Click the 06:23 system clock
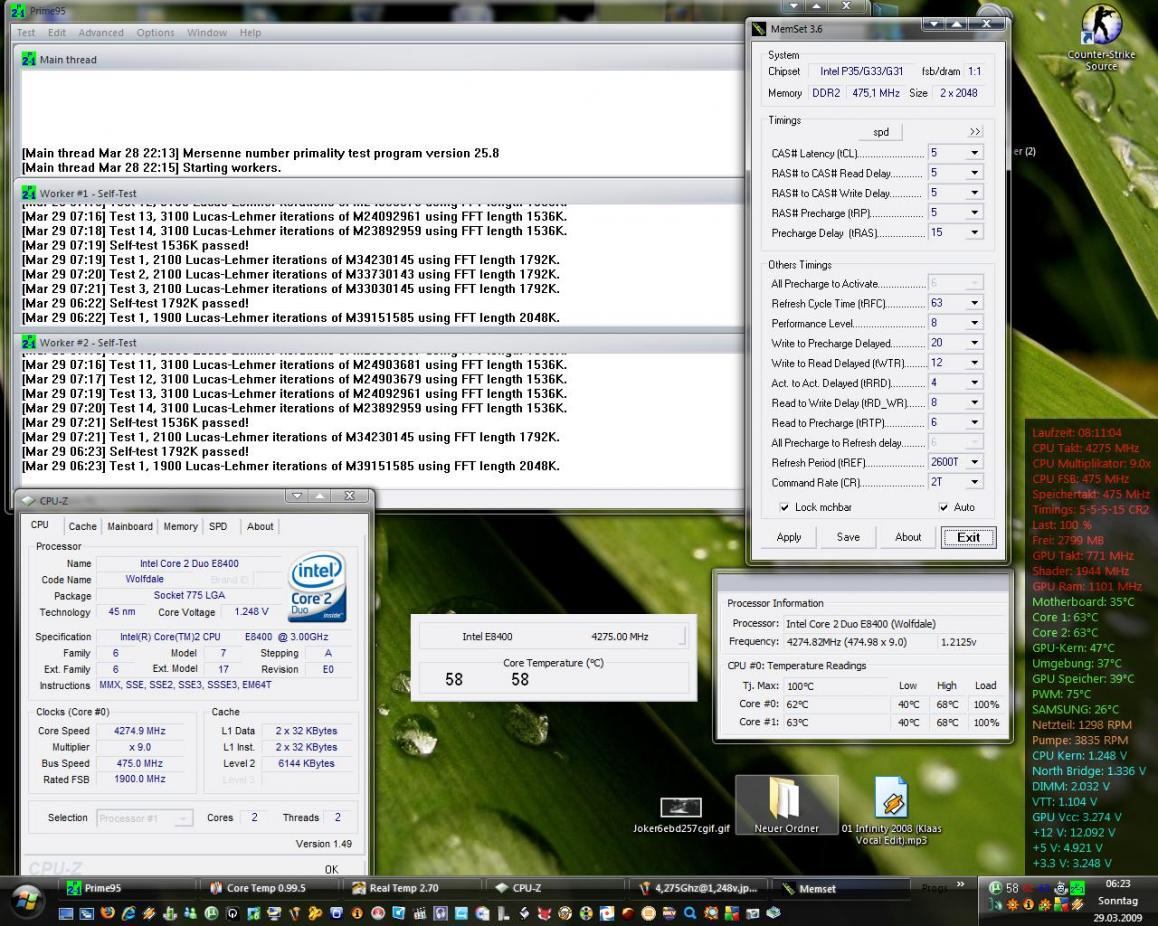The image size is (1158, 926). pos(1117,883)
